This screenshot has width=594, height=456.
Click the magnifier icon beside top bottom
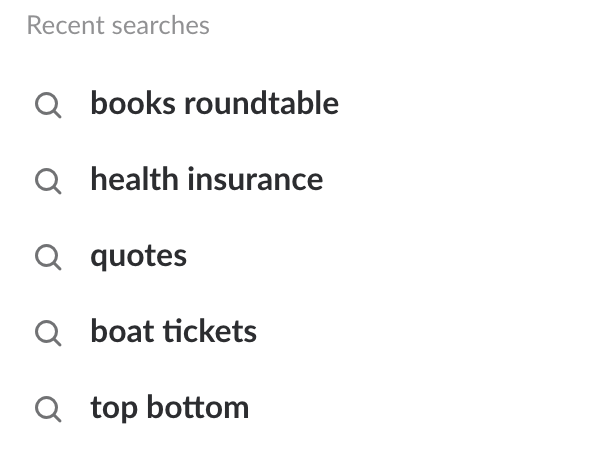tap(48, 409)
